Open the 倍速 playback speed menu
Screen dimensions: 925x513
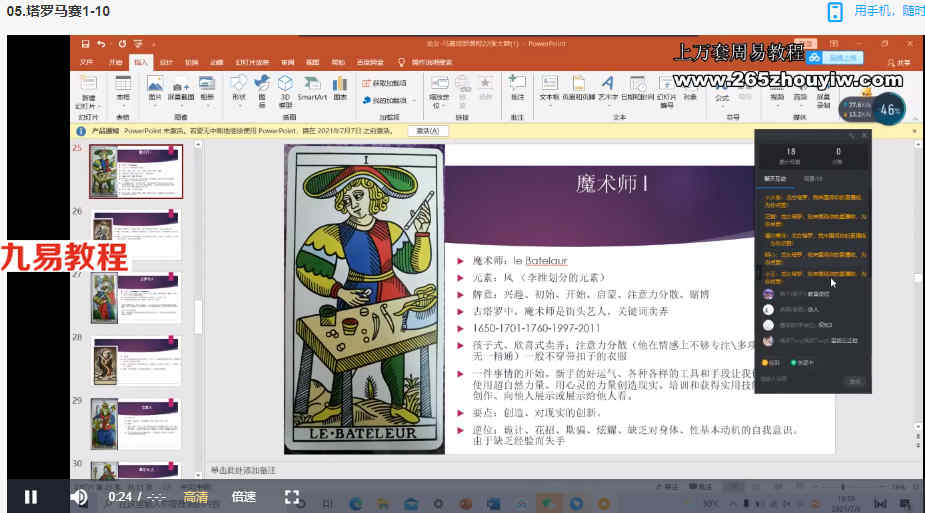tap(244, 497)
